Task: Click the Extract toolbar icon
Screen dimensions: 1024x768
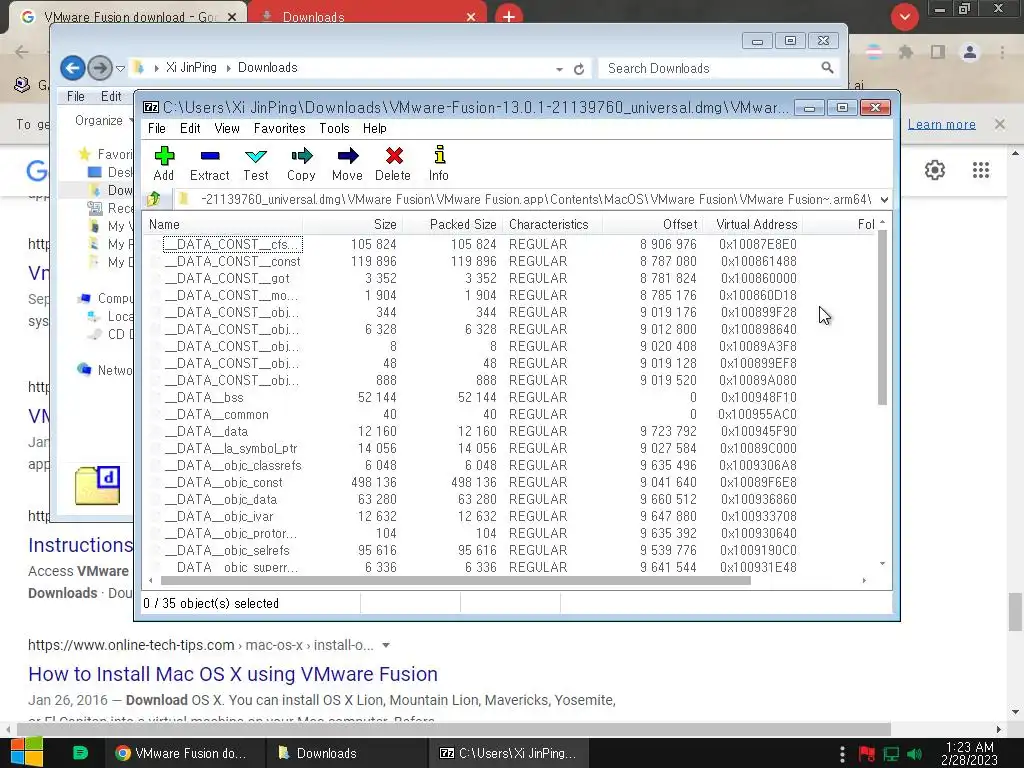Action: coord(210,163)
